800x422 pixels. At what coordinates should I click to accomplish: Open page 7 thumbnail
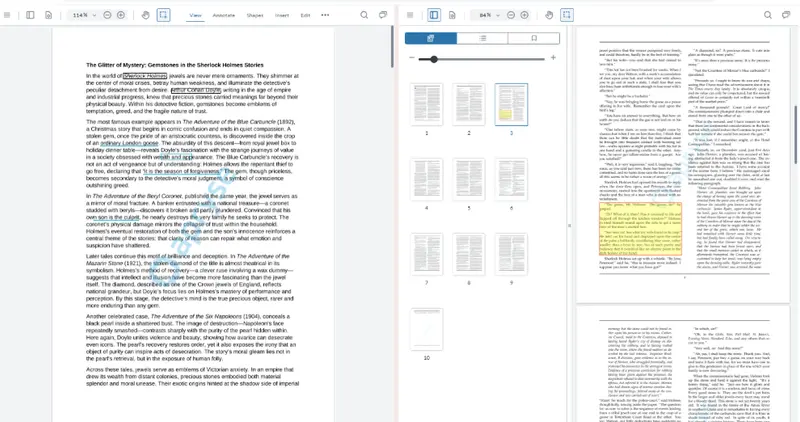[x=427, y=254]
